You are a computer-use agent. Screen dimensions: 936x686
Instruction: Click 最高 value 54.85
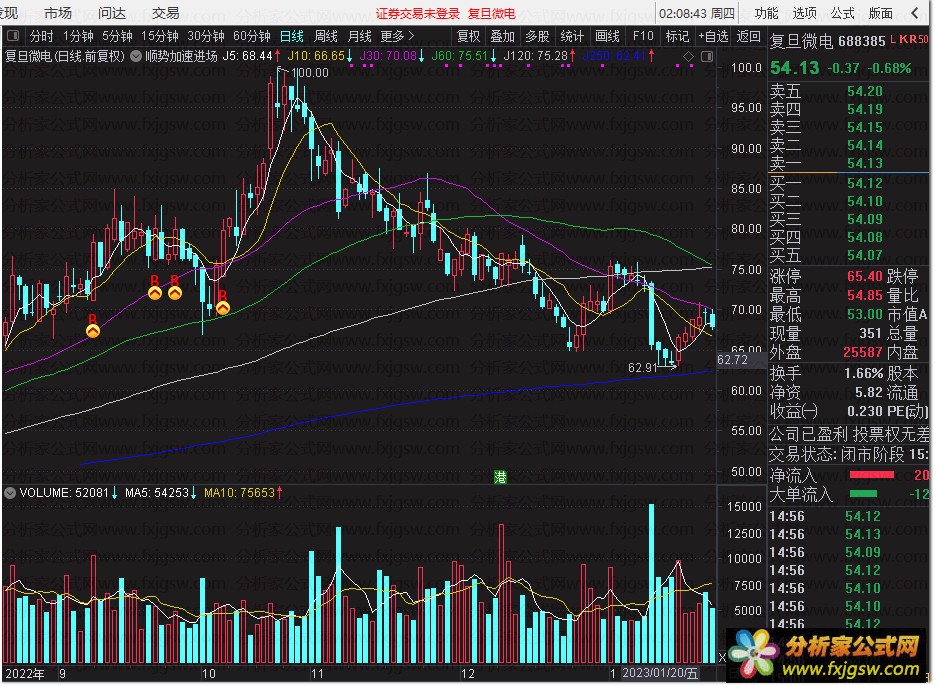[865, 295]
